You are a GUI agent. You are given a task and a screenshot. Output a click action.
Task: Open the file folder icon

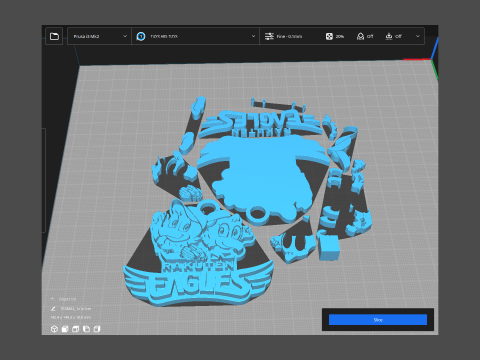[x=54, y=36]
